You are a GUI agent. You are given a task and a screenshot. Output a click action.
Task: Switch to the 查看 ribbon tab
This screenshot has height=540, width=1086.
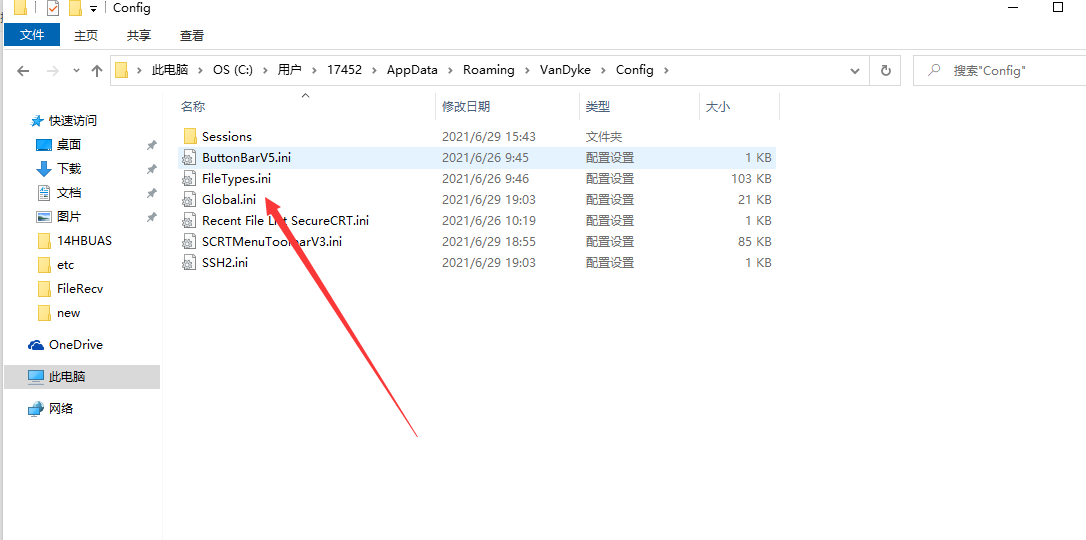point(192,35)
